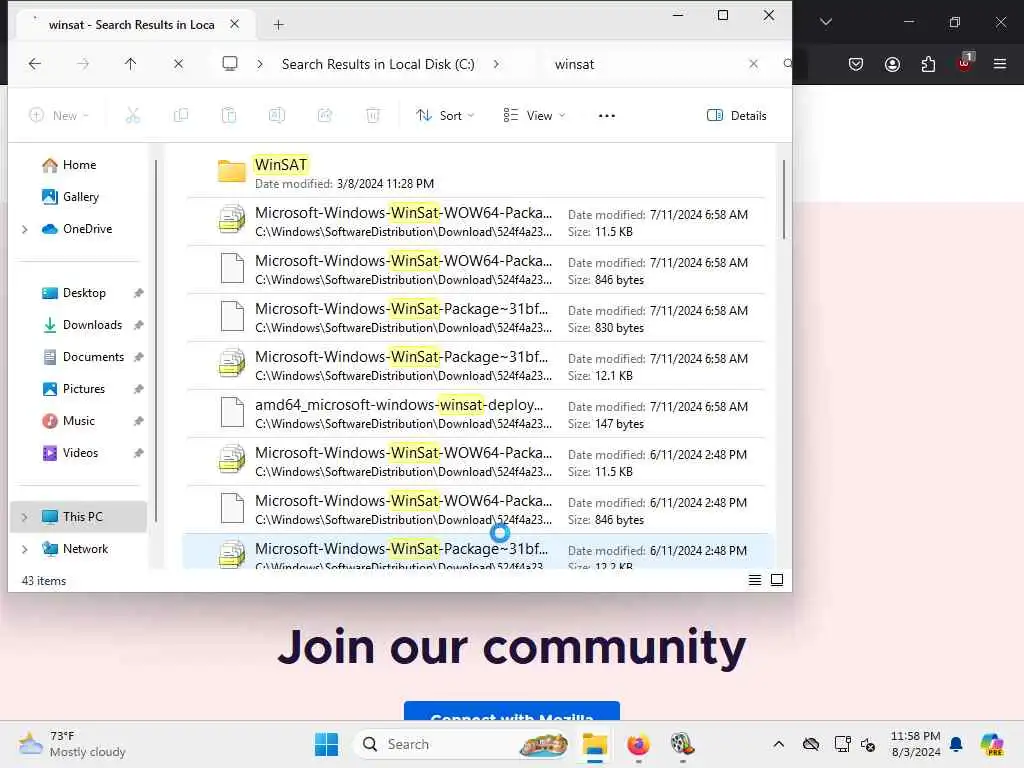Screen dimensions: 1024x768
Task: Open the weather widget showing 73°F
Action: pyautogui.click(x=72, y=744)
